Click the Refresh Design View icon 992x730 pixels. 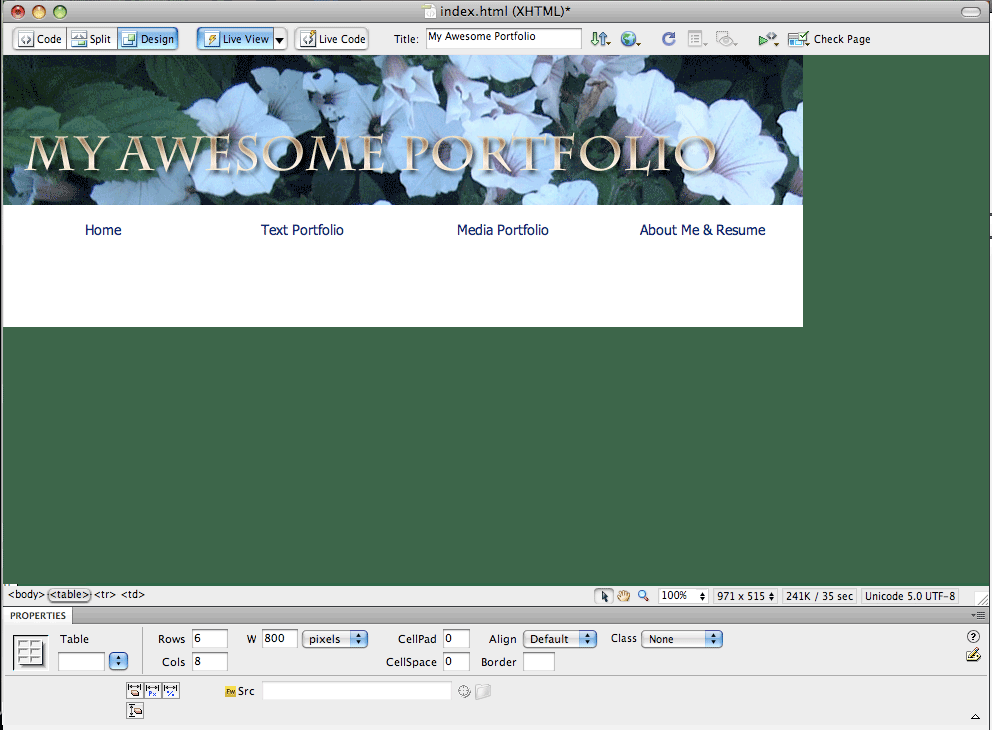pyautogui.click(x=668, y=39)
